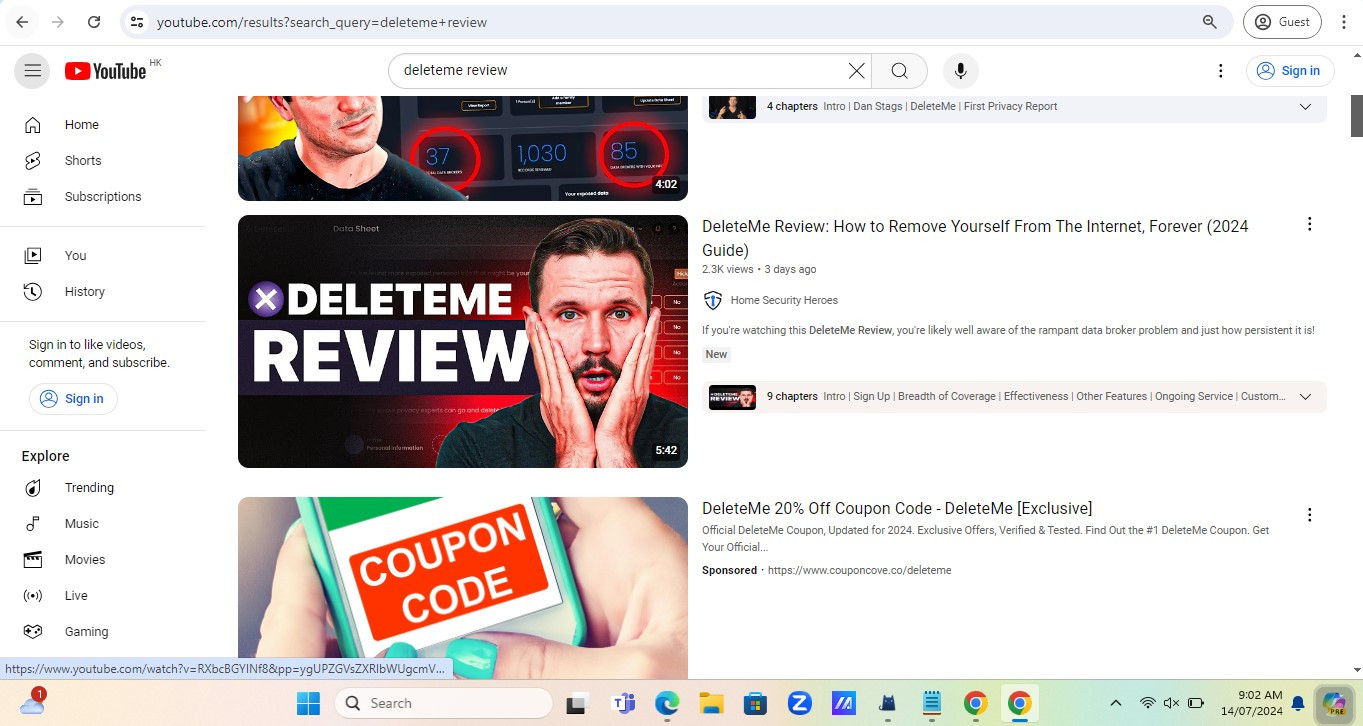The height and width of the screenshot is (726, 1363).
Task: Go to YouTube home via the logo
Action: (106, 71)
